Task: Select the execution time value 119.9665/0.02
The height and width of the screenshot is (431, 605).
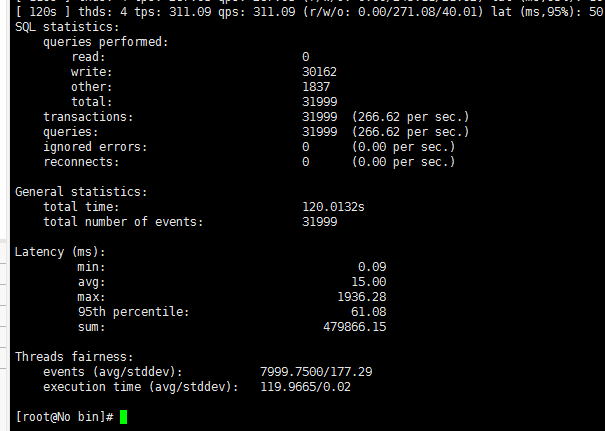Action: coord(306,387)
